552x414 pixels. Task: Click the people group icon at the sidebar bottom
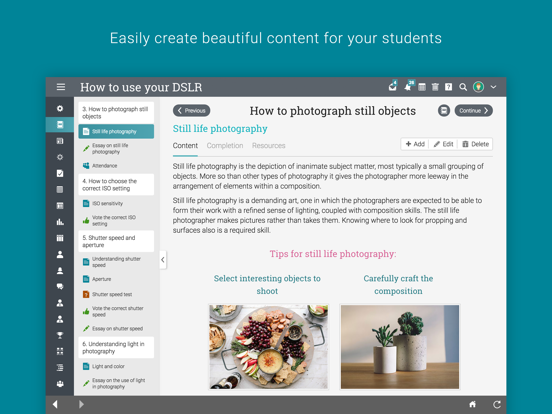[x=60, y=384]
